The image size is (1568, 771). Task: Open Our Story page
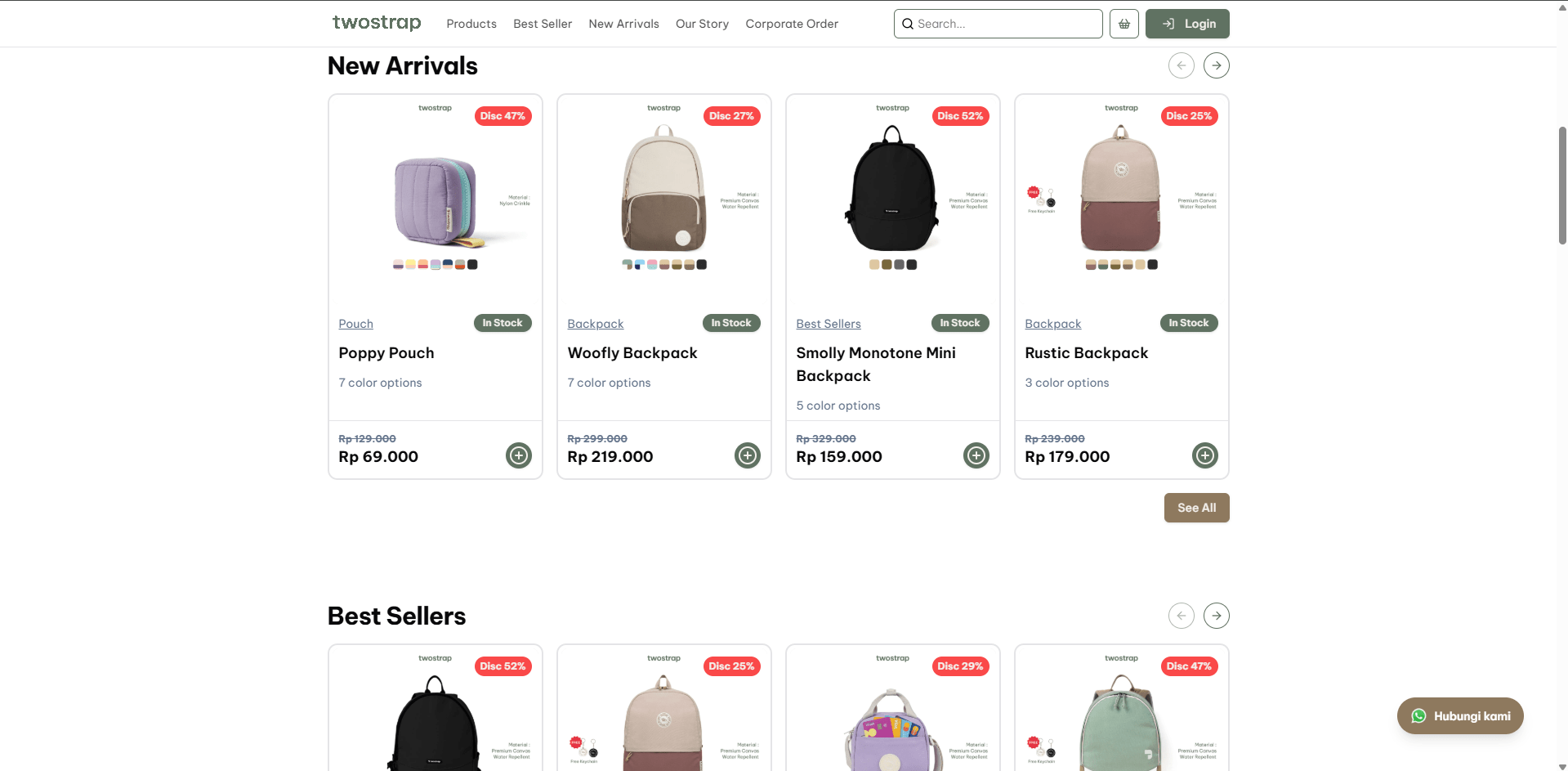point(702,24)
